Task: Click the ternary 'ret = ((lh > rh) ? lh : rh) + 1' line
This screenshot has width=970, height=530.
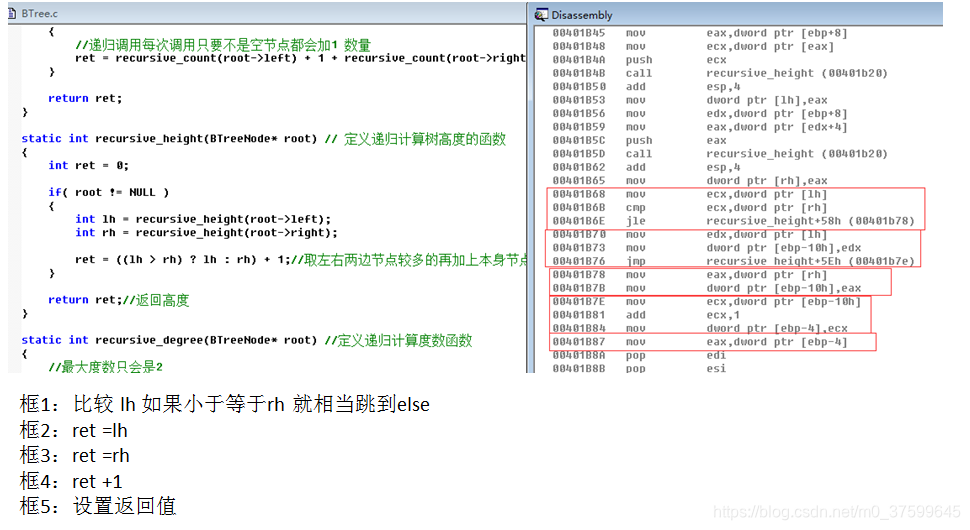Action: tap(301, 260)
